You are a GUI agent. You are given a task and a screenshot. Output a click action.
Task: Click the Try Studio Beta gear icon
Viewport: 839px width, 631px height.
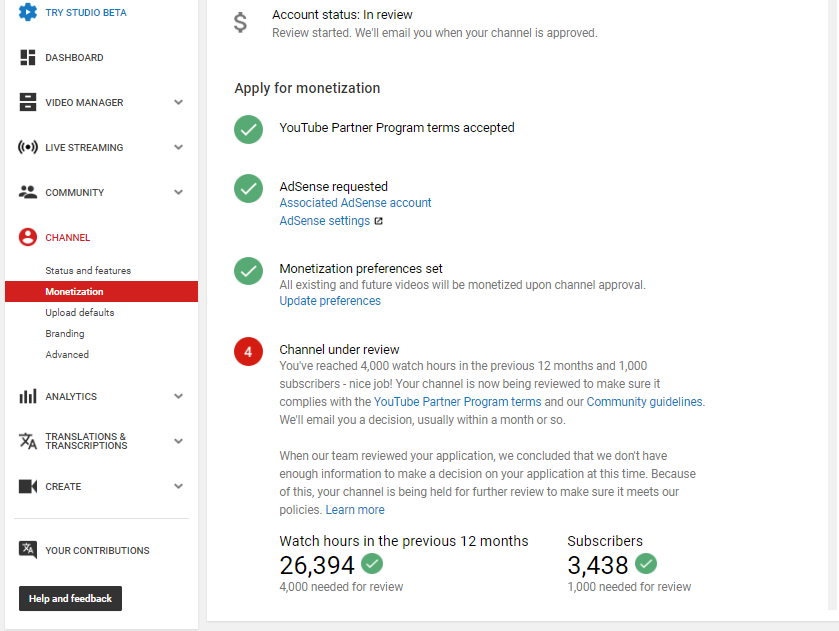28,12
